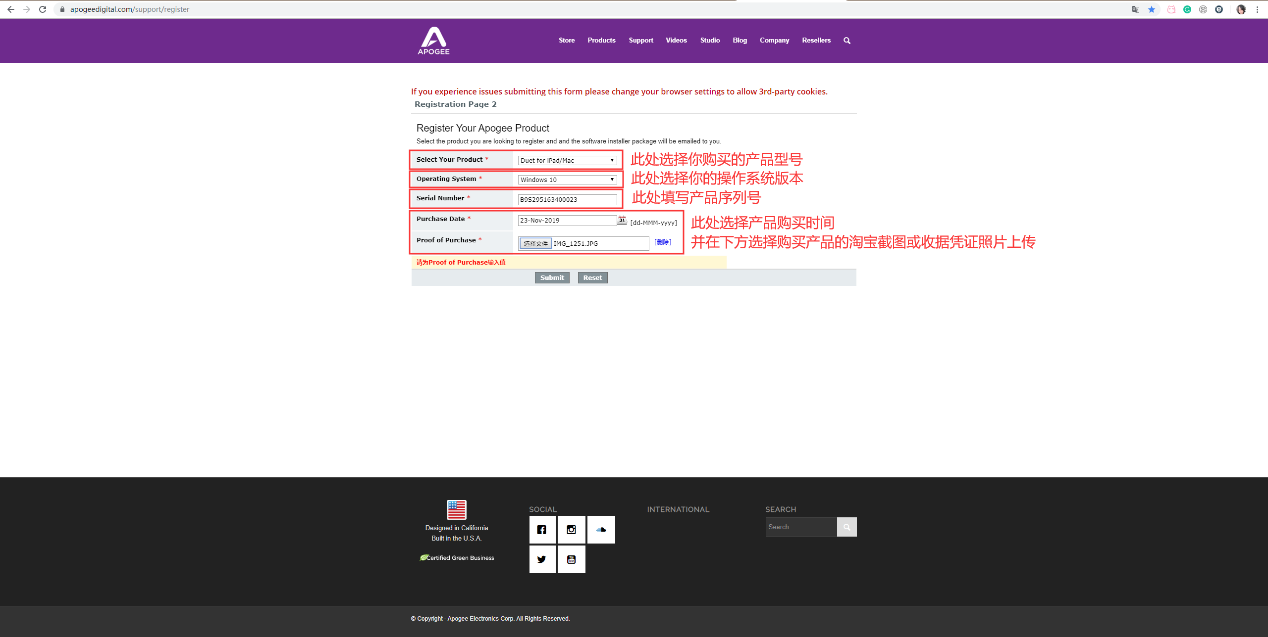Open the Operating System dropdown

[x=568, y=179]
